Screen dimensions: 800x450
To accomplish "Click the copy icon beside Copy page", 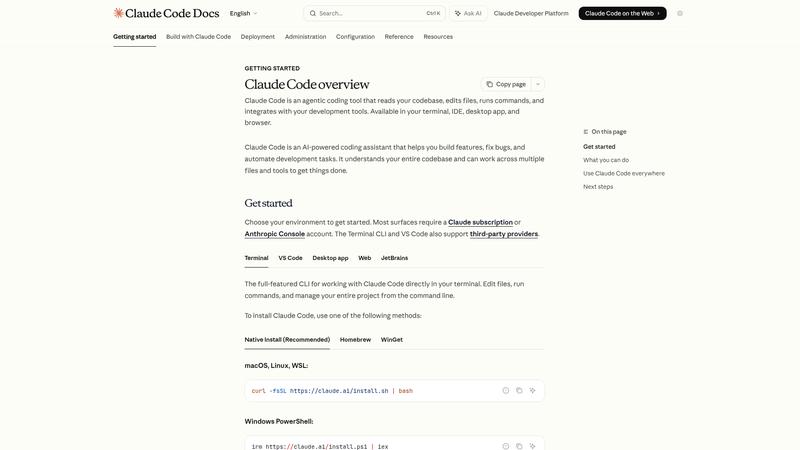I will (489, 84).
